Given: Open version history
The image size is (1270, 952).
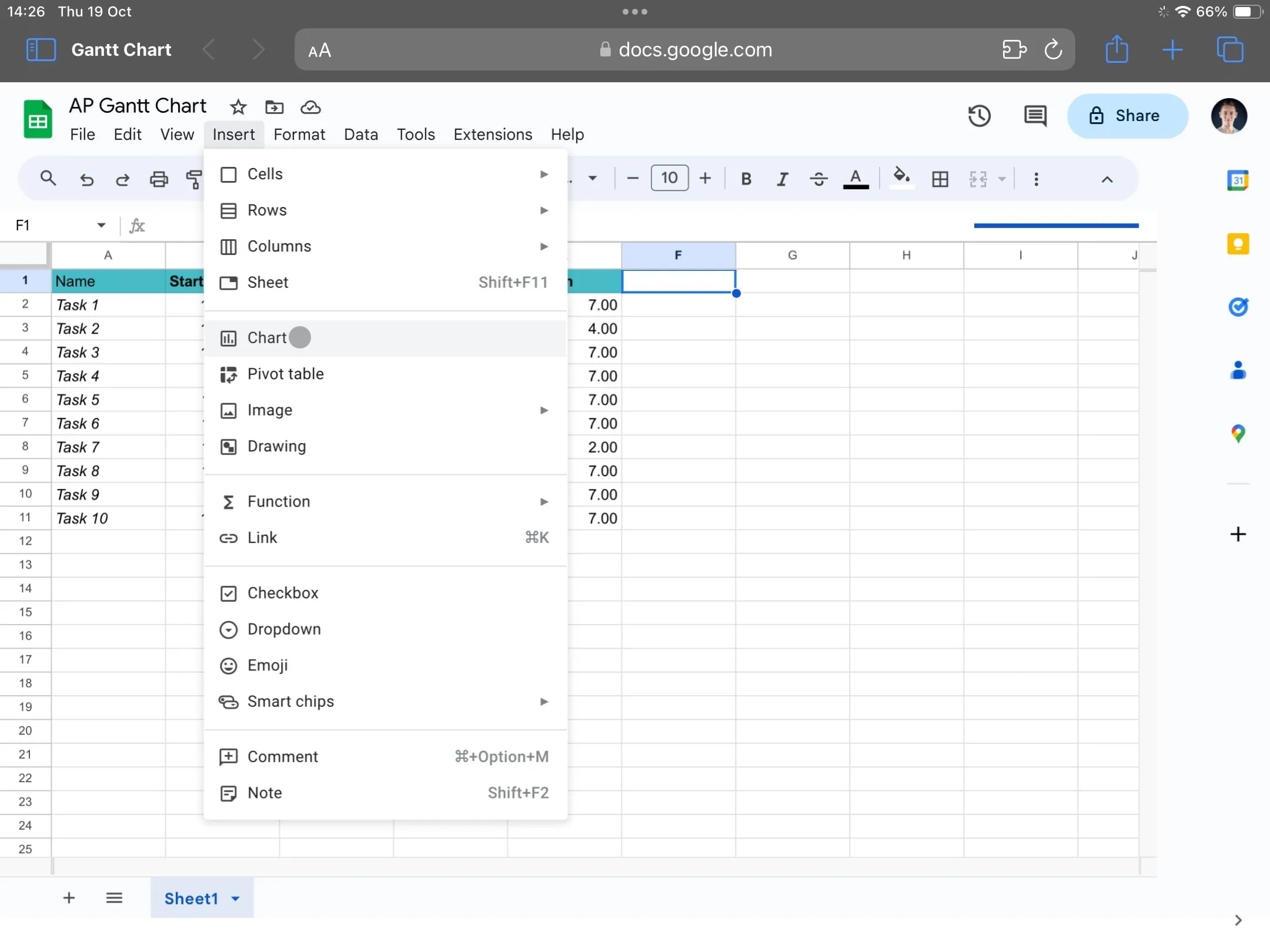Looking at the screenshot, I should pyautogui.click(x=979, y=116).
